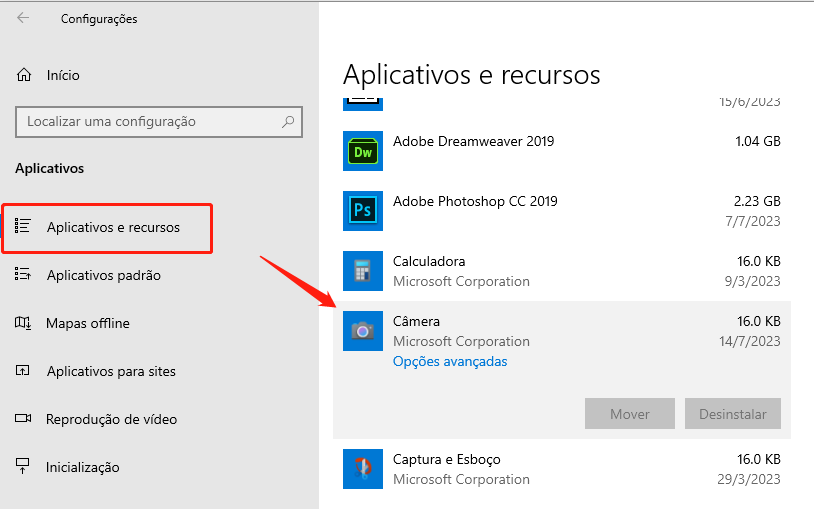Select Aplicativos e recursos in sidebar

pos(113,227)
